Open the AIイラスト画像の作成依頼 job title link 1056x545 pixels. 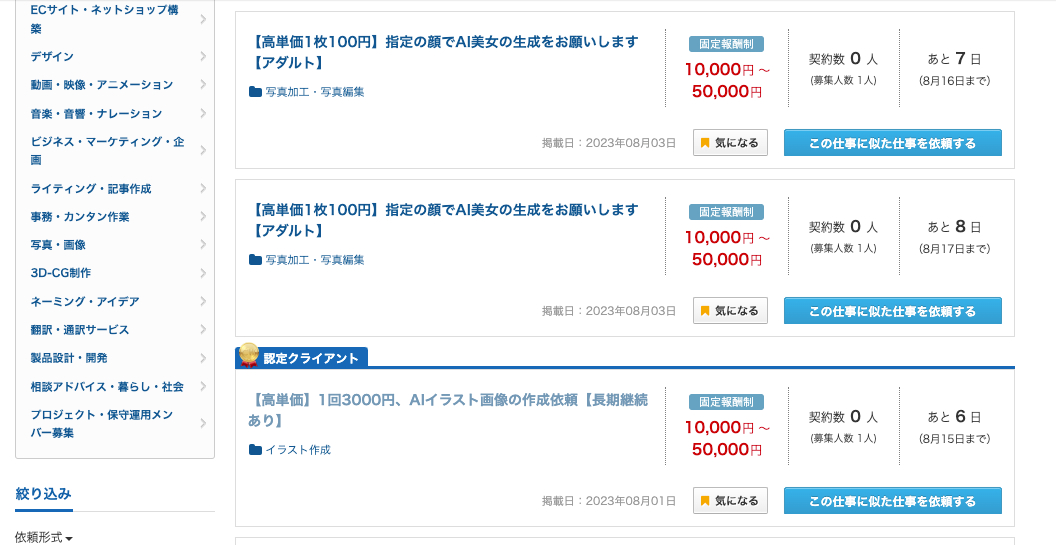pyautogui.click(x=448, y=410)
